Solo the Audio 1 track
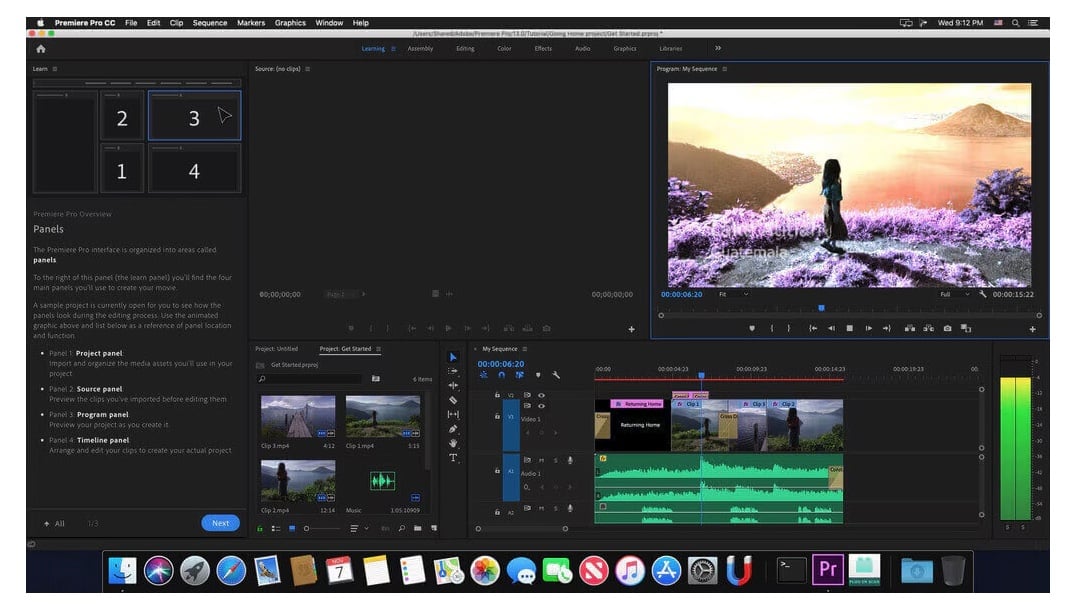The width and height of the screenshot is (1065, 604). click(556, 461)
